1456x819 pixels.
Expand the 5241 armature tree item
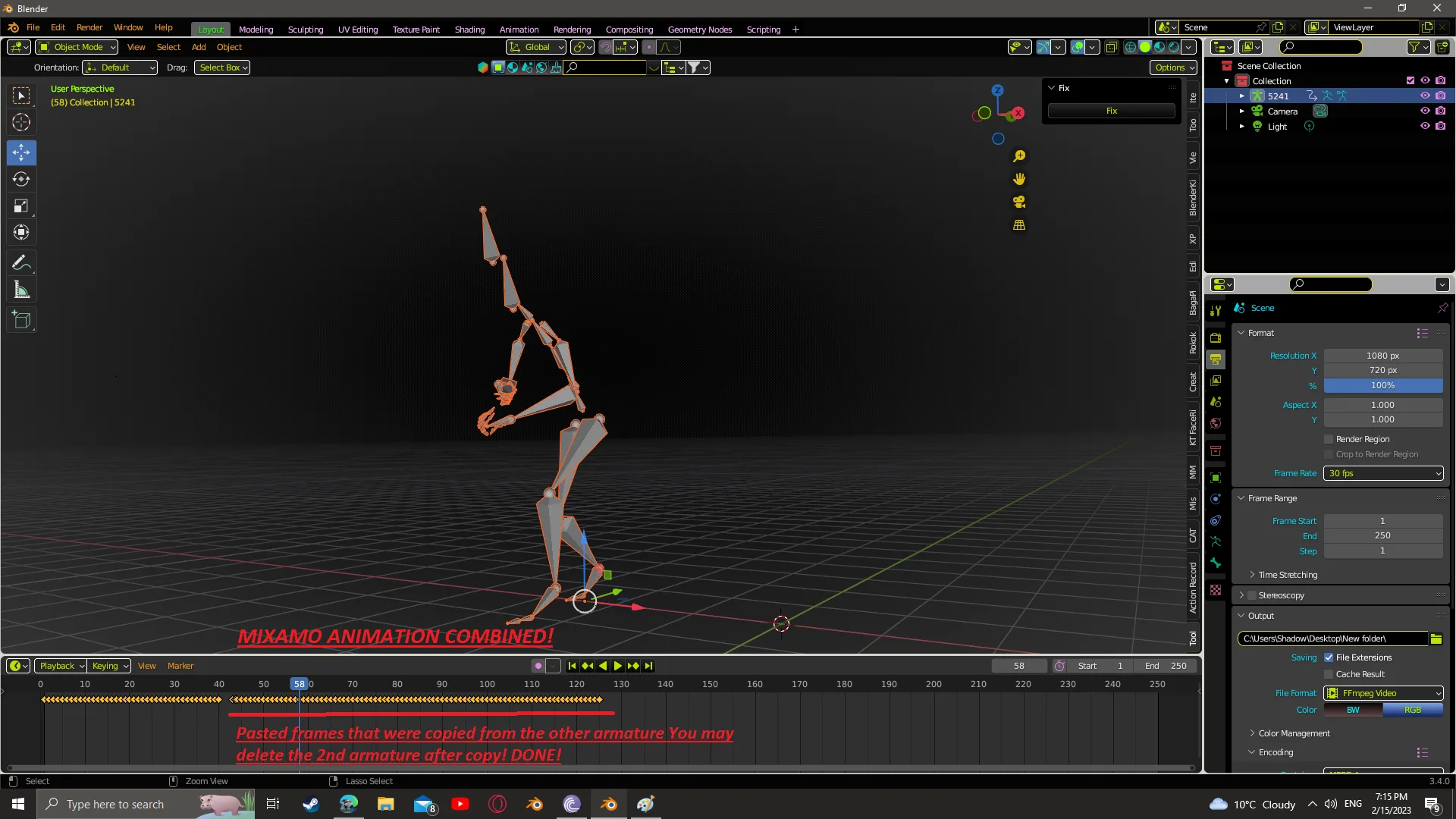click(x=1242, y=96)
